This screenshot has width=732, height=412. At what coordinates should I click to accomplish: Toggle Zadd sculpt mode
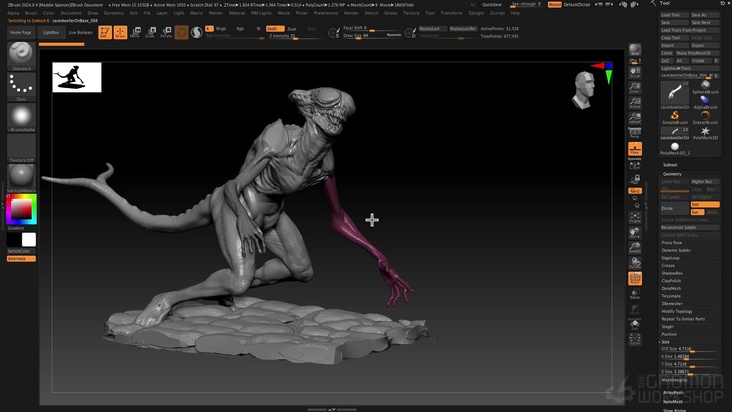point(273,29)
